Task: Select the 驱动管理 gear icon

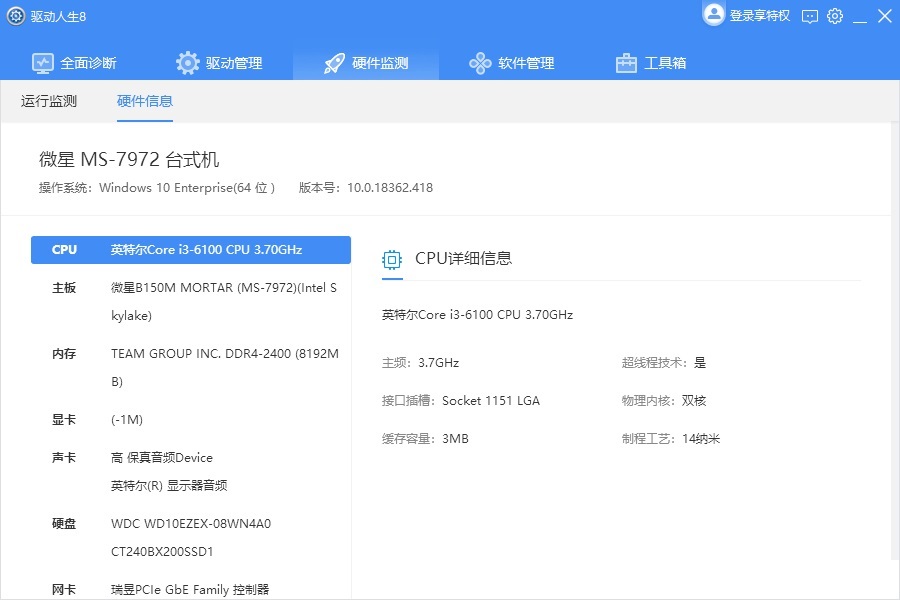Action: point(187,62)
